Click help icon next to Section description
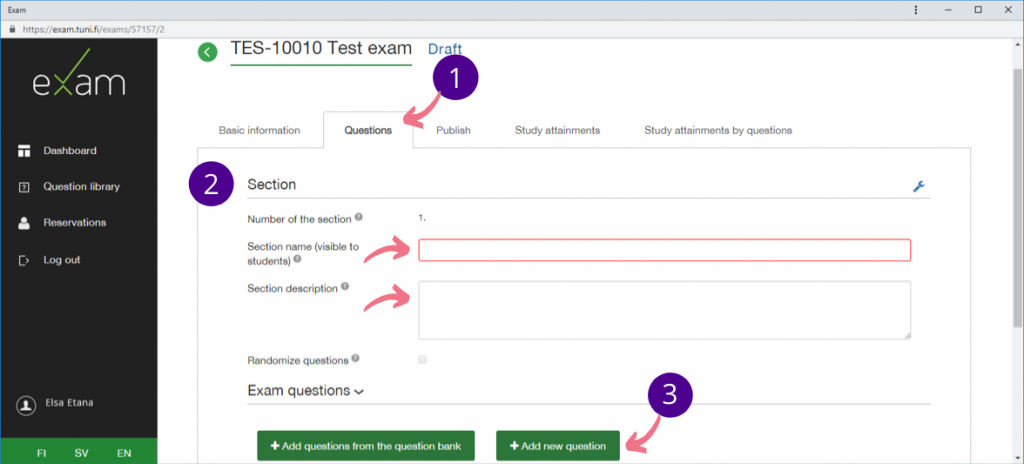1024x464 pixels. (x=345, y=287)
